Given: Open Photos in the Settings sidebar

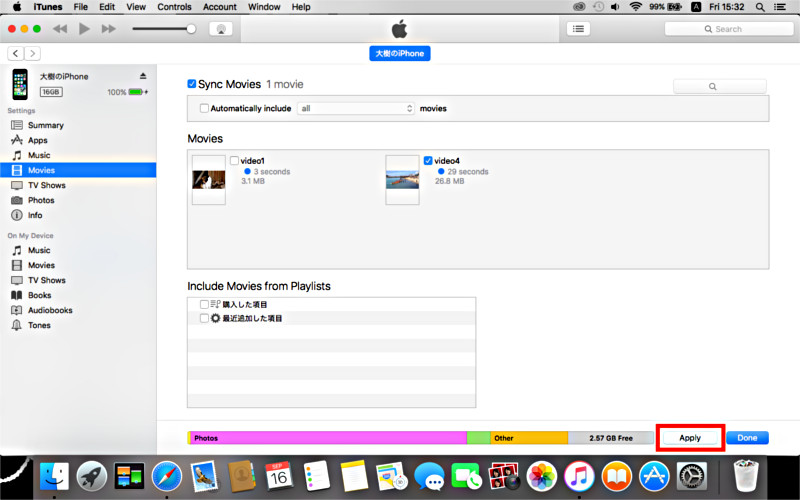Looking at the screenshot, I should 41,200.
